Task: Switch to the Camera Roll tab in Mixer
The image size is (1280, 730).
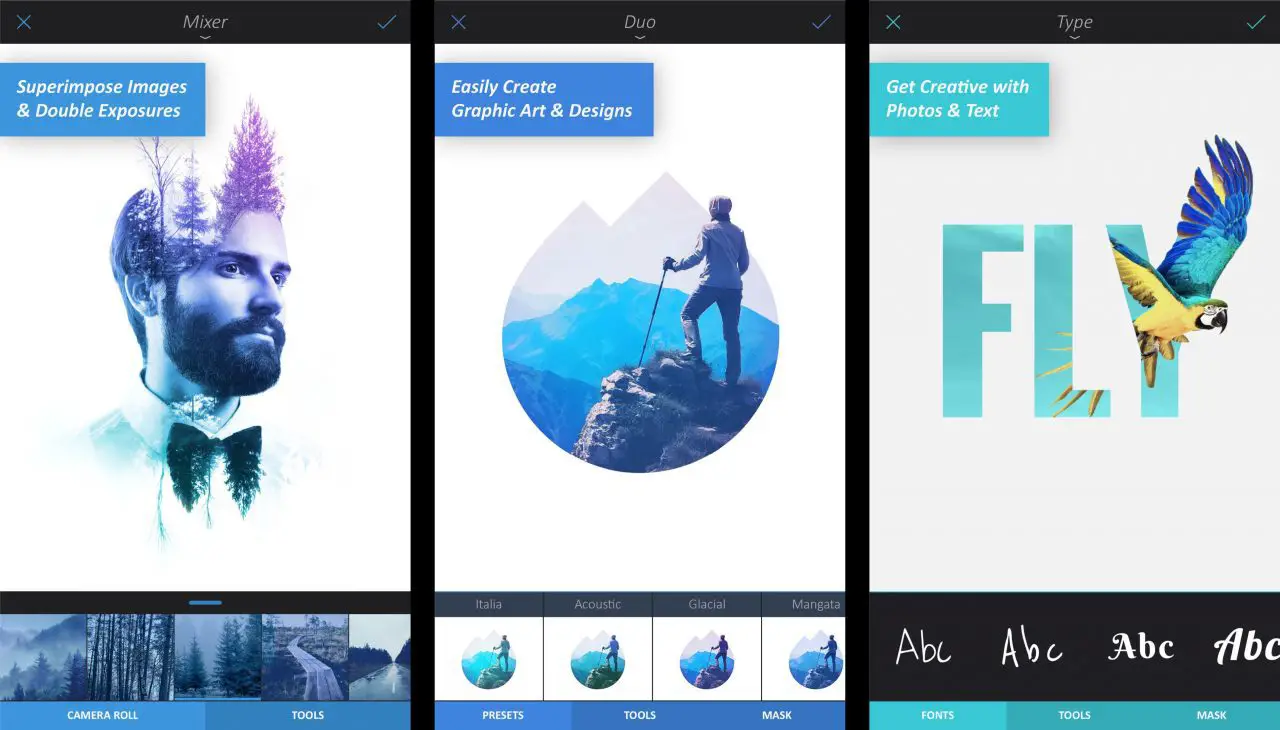Action: pyautogui.click(x=103, y=715)
